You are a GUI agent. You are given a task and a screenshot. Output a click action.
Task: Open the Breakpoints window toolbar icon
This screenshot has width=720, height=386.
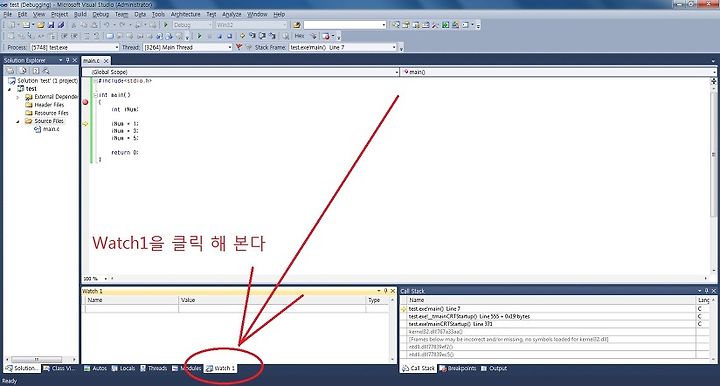click(326, 36)
